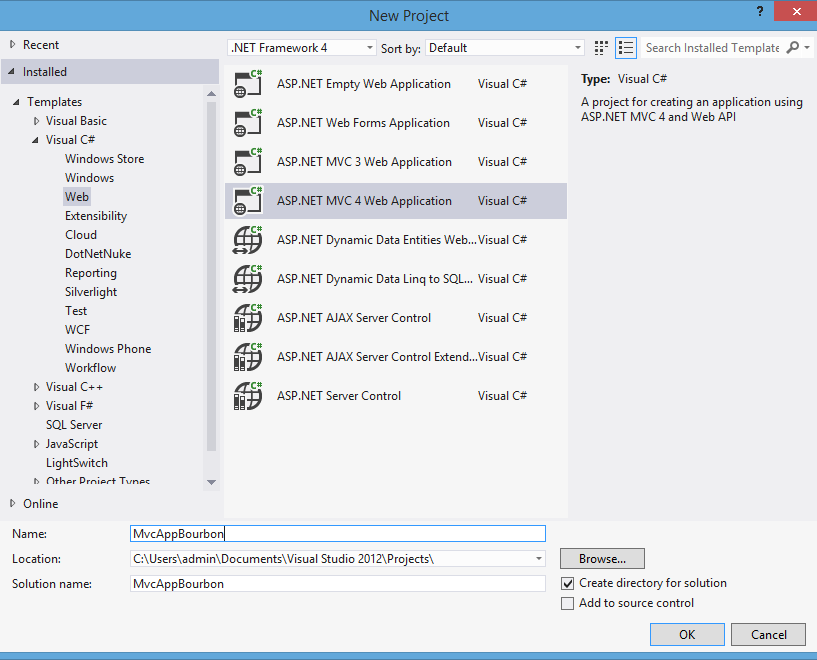Confirm with the OK button
817x660 pixels.
[687, 634]
